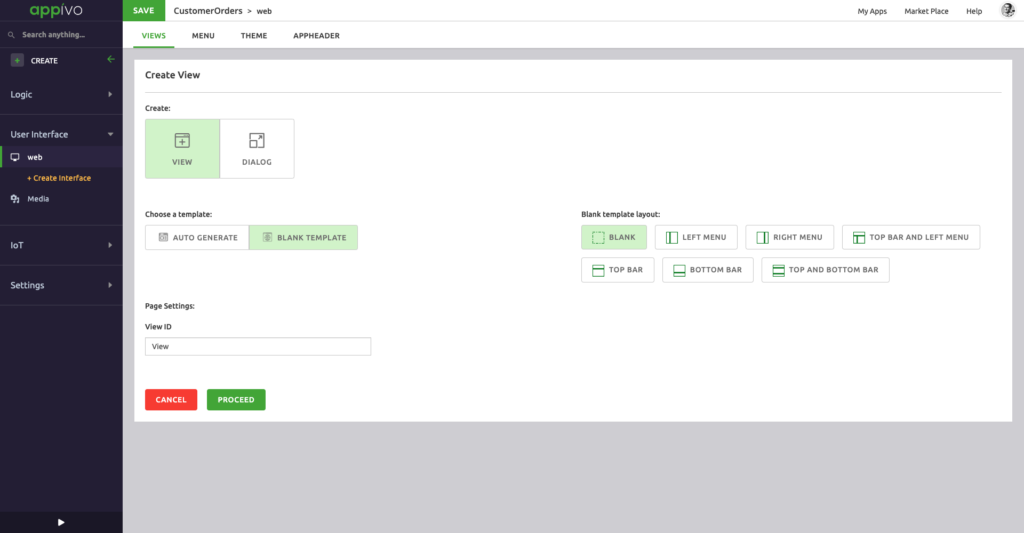Viewport: 1024px width, 533px height.
Task: Click the Appivo logo
Action: tap(56, 10)
